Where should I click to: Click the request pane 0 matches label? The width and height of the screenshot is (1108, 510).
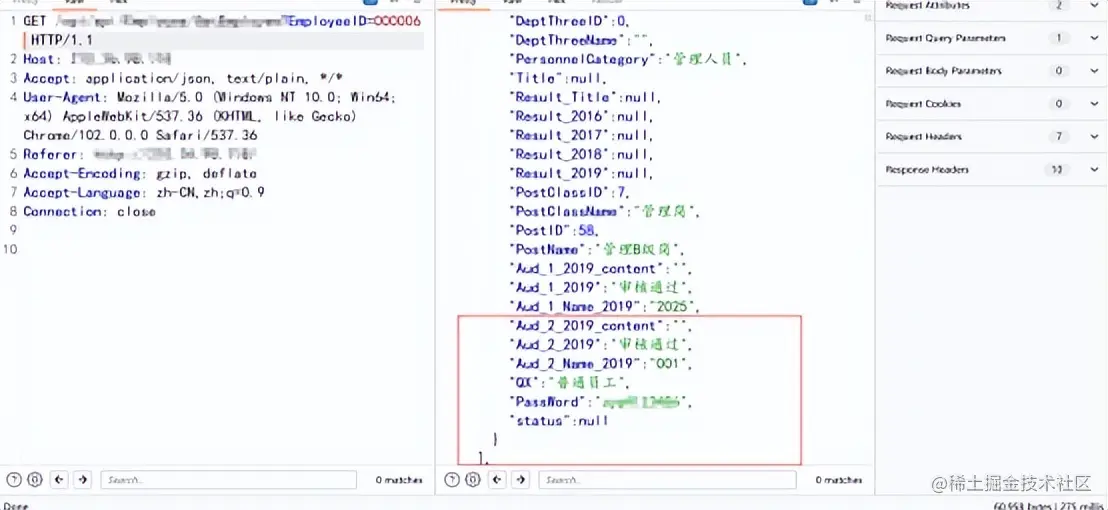[399, 480]
